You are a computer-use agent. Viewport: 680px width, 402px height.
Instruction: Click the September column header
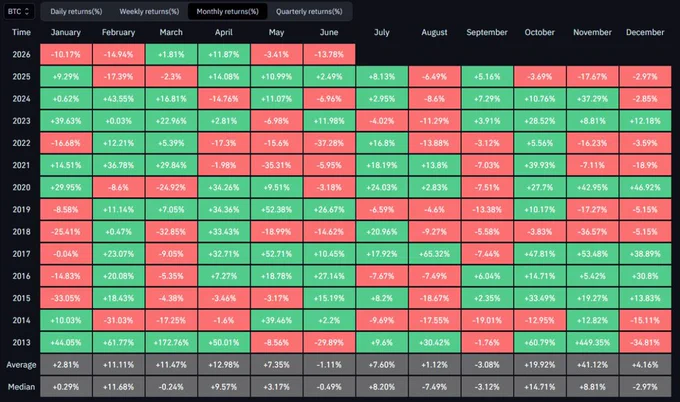tap(487, 32)
